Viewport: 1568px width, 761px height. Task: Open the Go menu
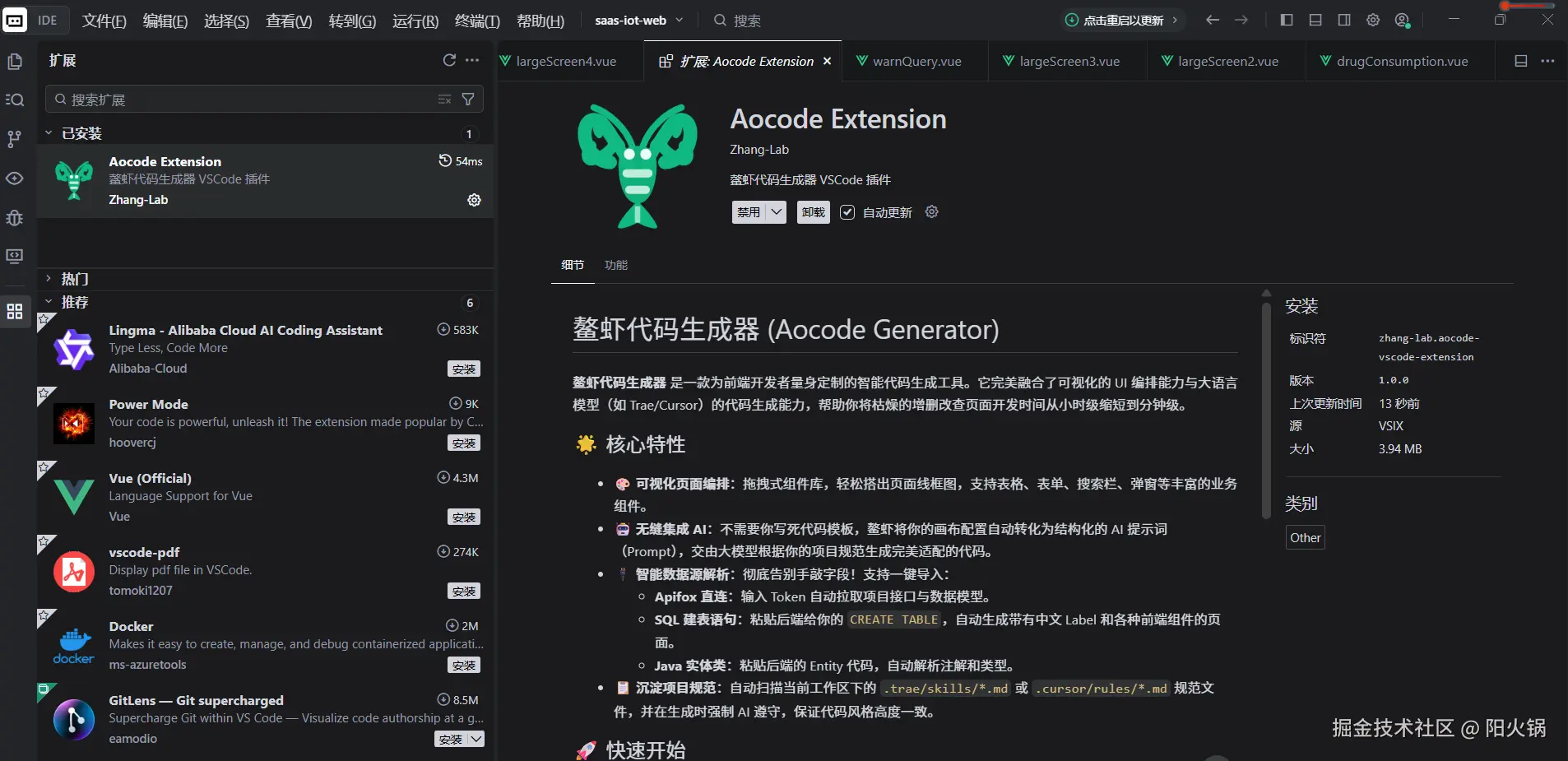click(352, 21)
